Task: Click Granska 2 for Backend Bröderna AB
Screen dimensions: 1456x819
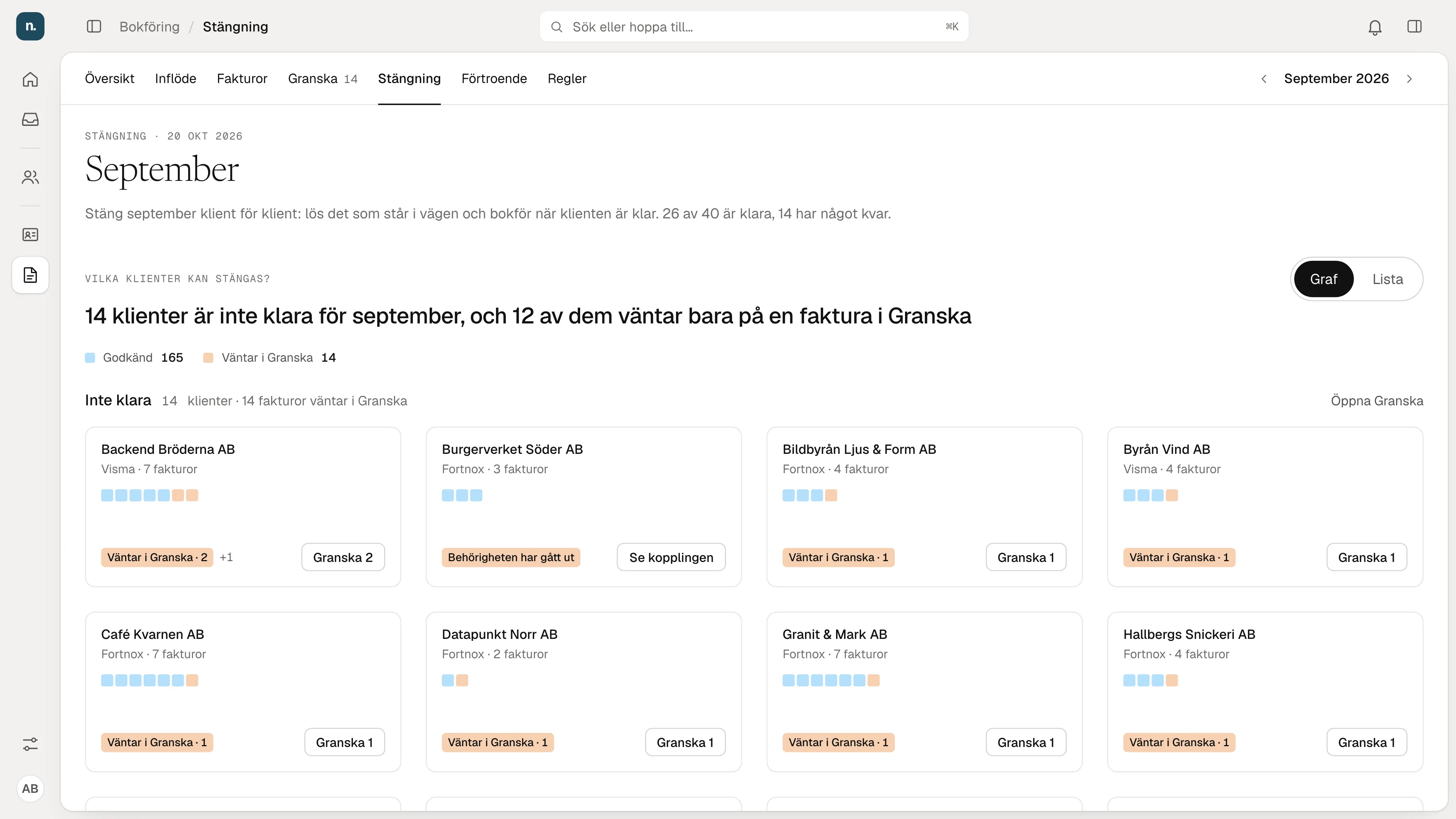Action: pos(343,557)
